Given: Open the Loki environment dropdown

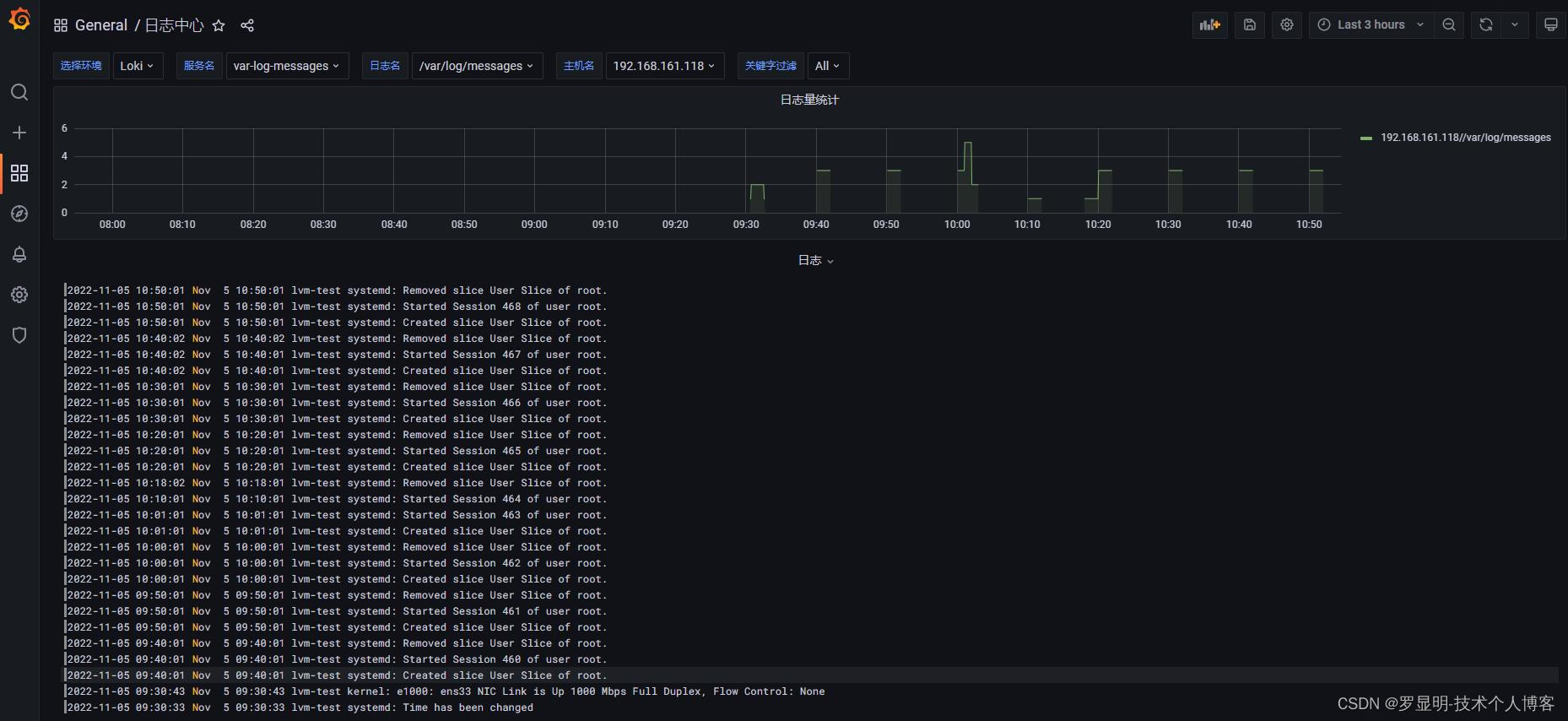Looking at the screenshot, I should pos(137,66).
